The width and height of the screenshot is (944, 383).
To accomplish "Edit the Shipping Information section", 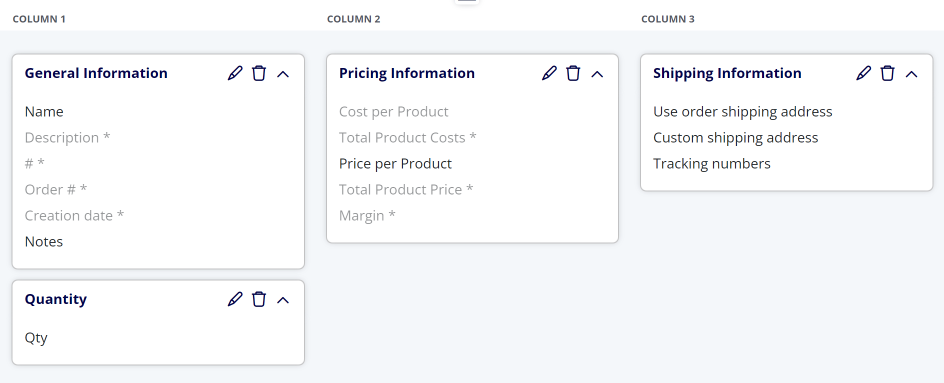I will [x=863, y=73].
